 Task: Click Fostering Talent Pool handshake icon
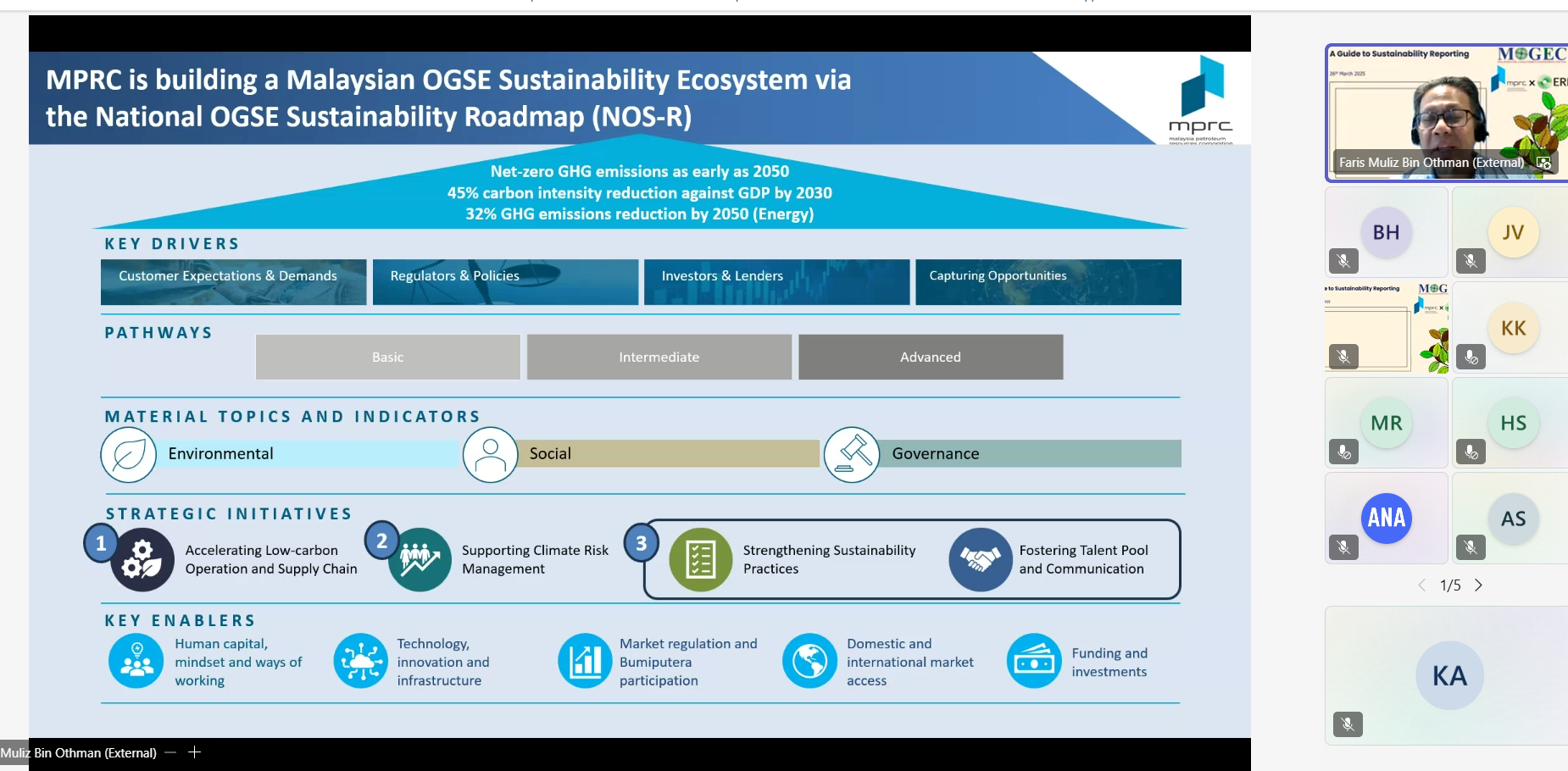point(981,560)
